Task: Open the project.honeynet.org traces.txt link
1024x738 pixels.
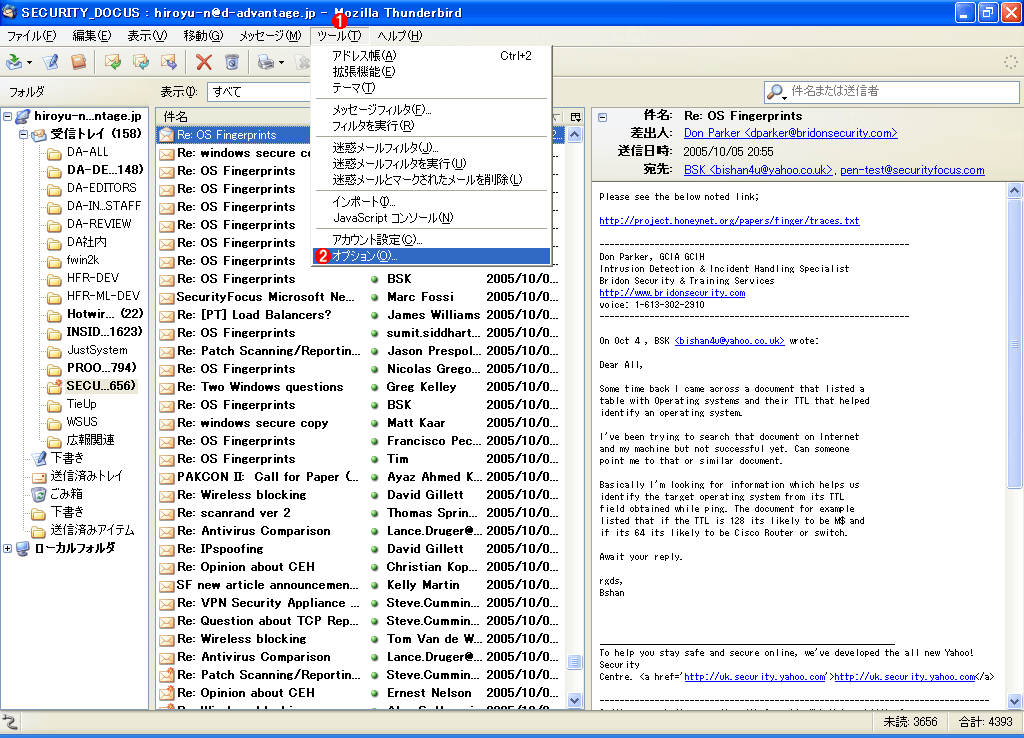Action: pos(729,221)
